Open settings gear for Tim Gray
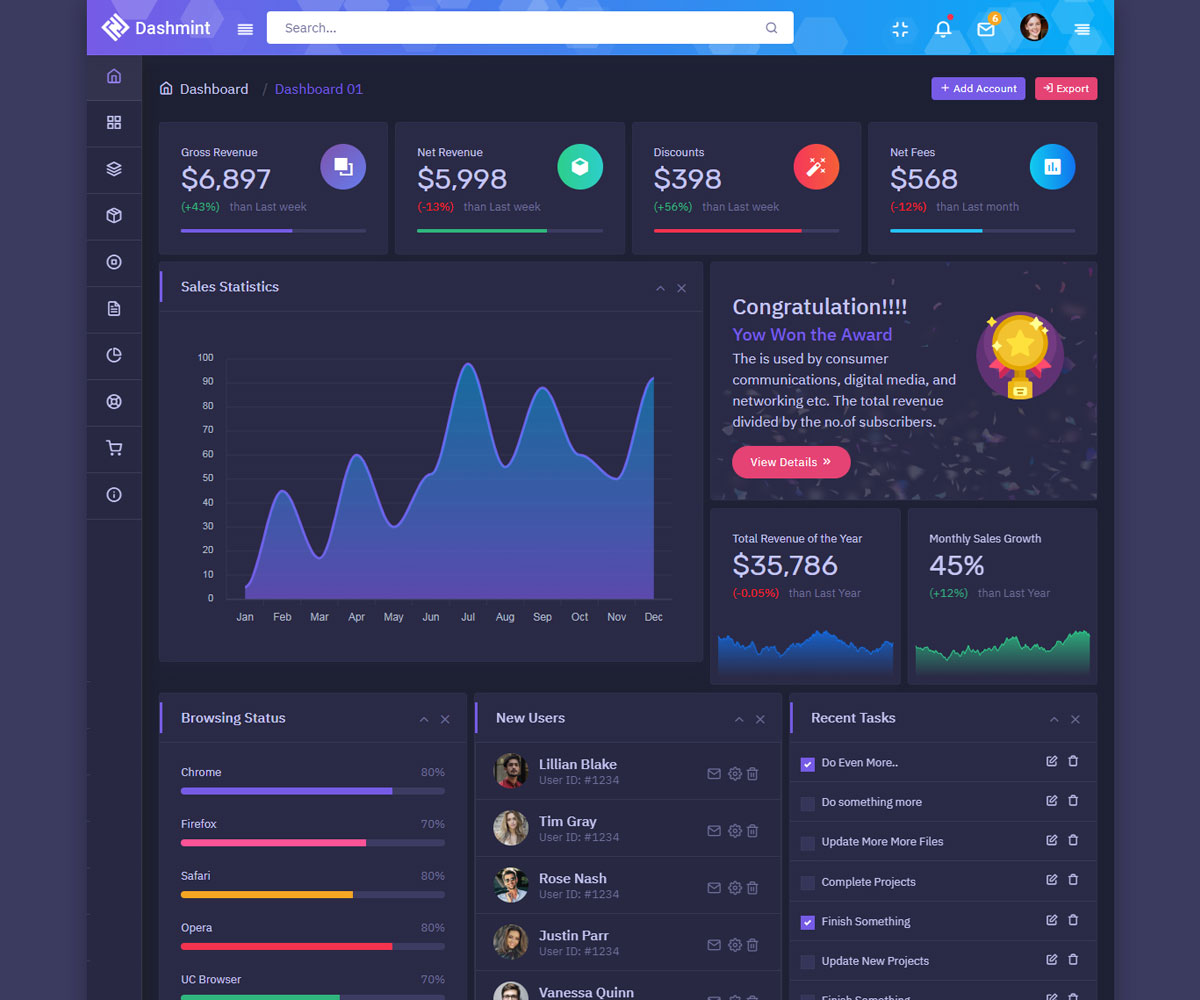The width and height of the screenshot is (1200, 1000). click(735, 831)
